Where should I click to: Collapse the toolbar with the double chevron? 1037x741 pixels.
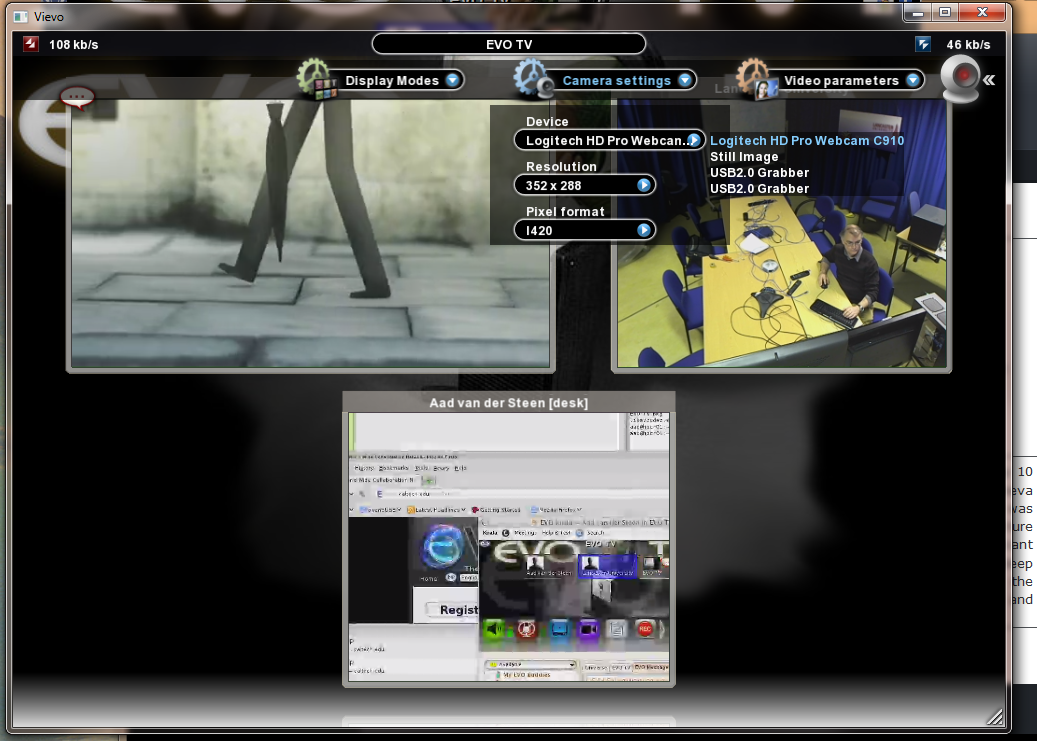pos(989,80)
